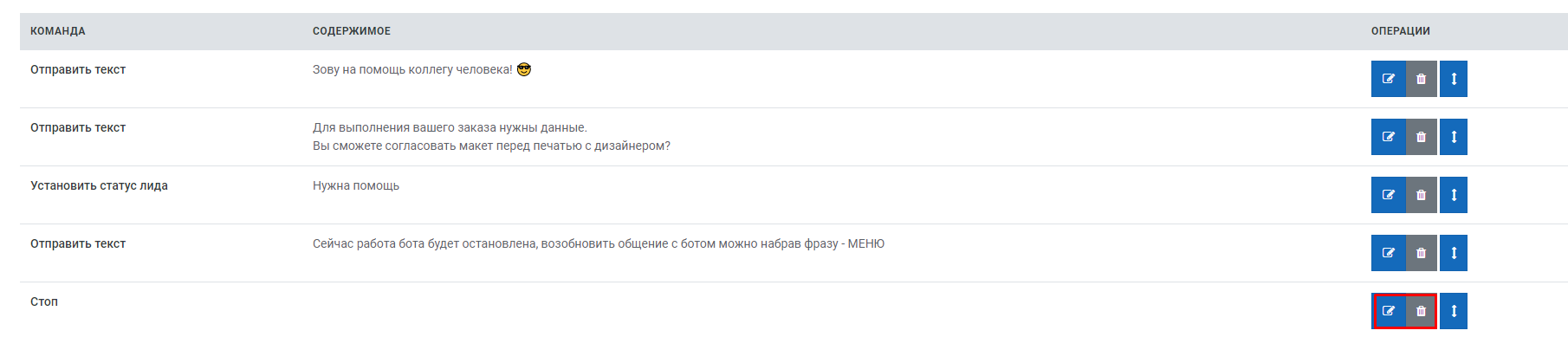
Task: Delete the 'Зову на помощь' command row
Action: 1421,79
